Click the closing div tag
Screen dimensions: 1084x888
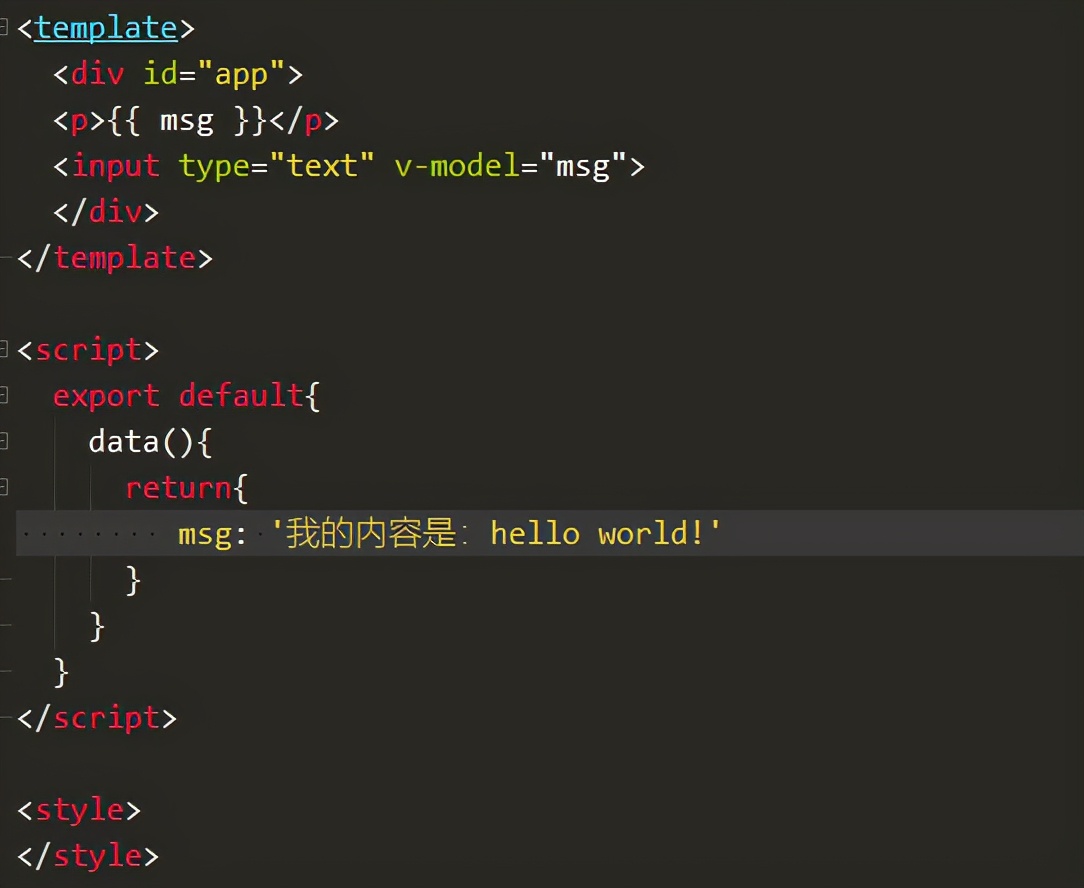[x=106, y=212]
